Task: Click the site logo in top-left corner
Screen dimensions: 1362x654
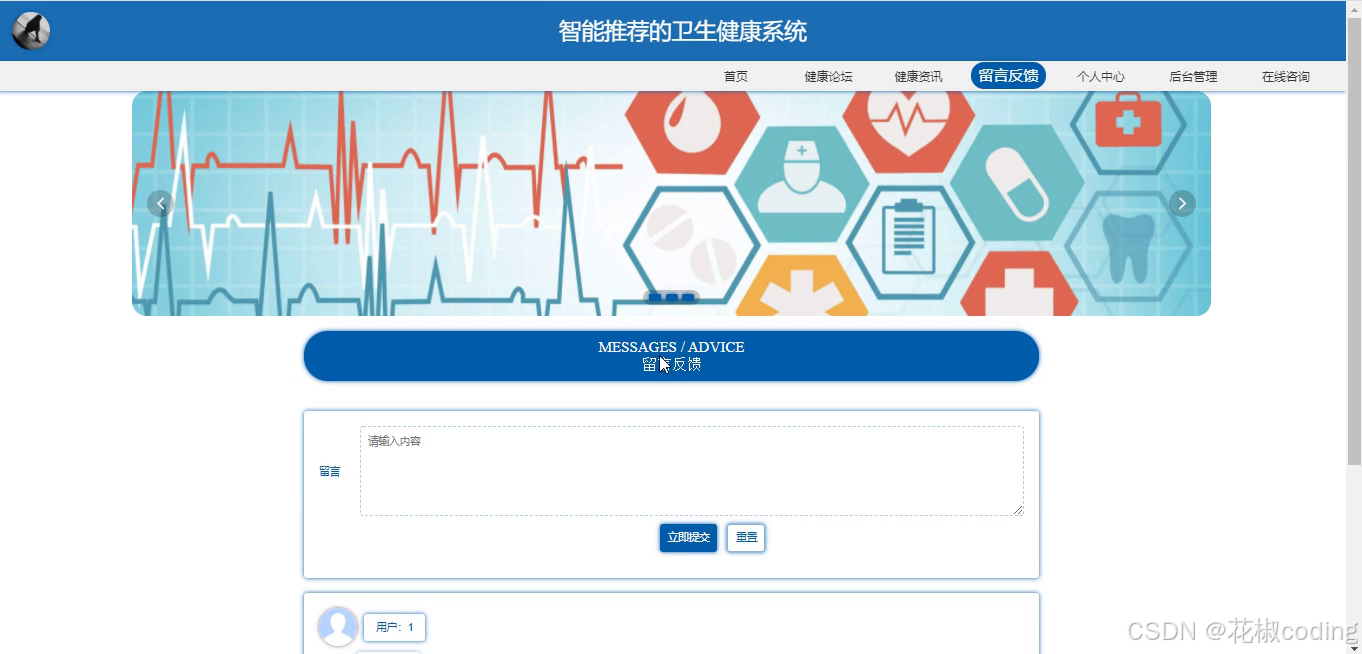Action: (29, 29)
